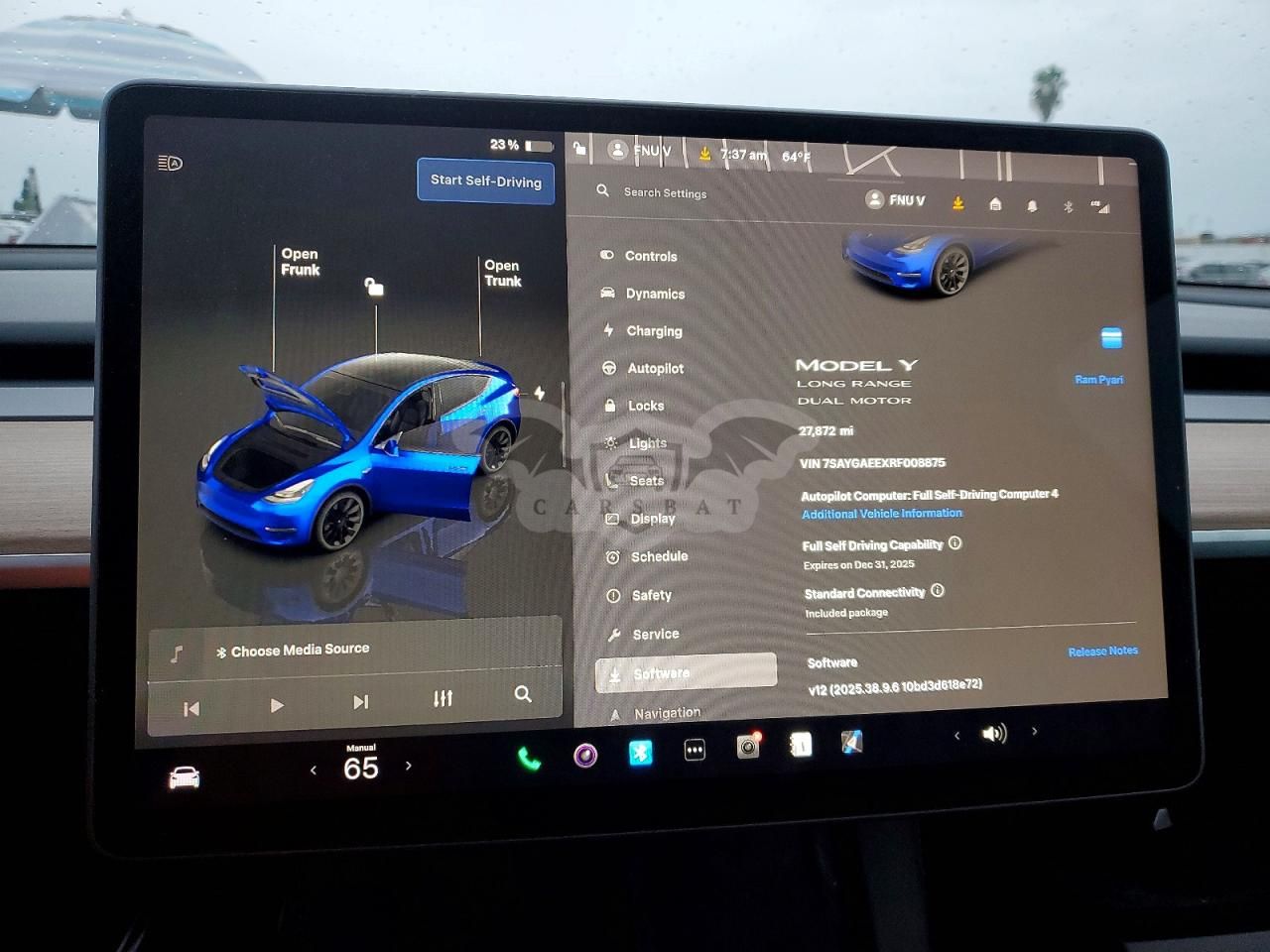Tap the LTE signal strength icon
This screenshot has height=952, width=1270.
click(1099, 206)
